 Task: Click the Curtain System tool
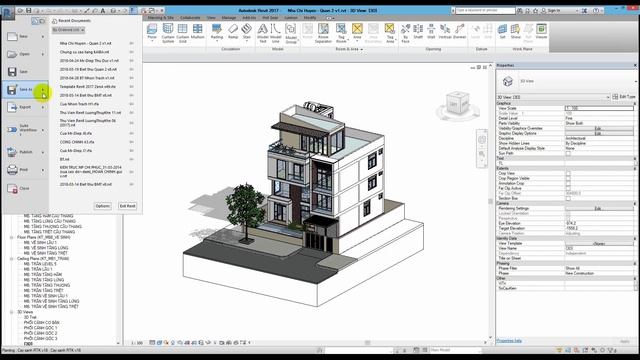[x=168, y=33]
